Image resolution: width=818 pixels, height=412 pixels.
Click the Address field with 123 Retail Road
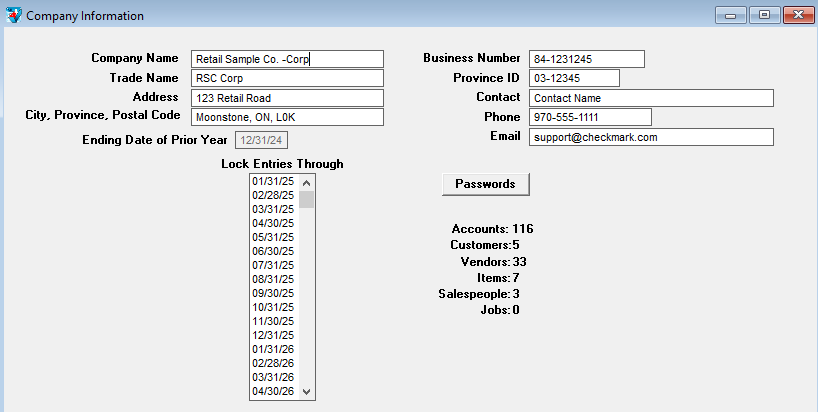coord(287,98)
